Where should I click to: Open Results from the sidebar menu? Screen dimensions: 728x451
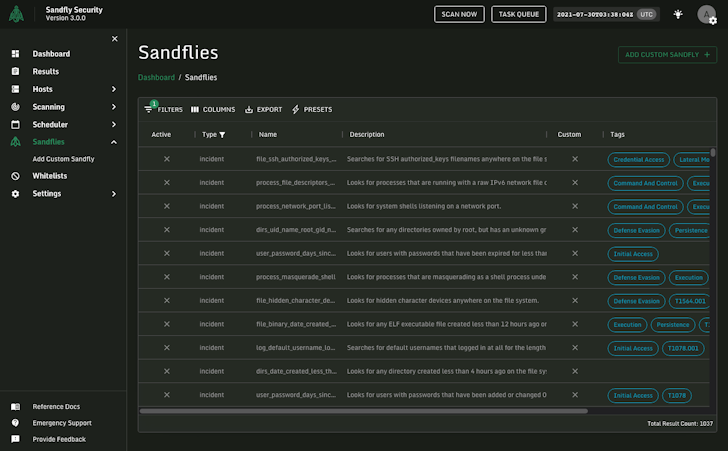tap(46, 72)
